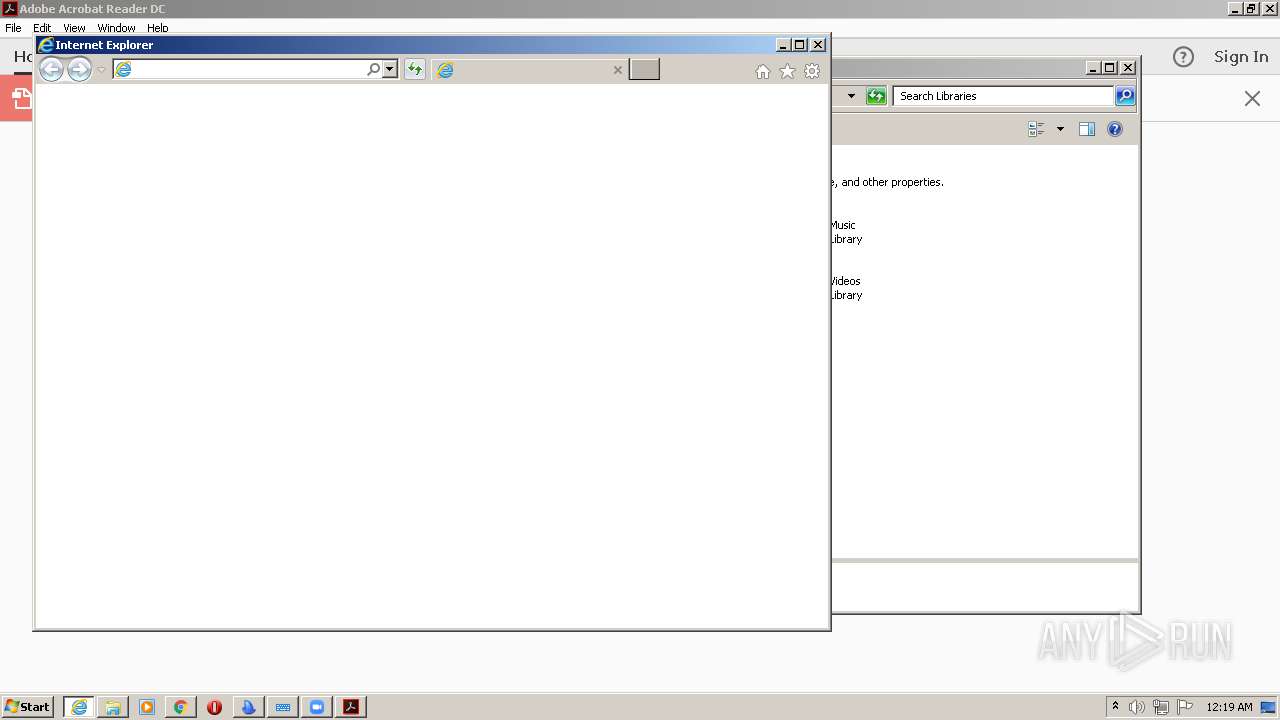Click the Explorer blue help icon
1280x720 pixels.
tap(1115, 129)
